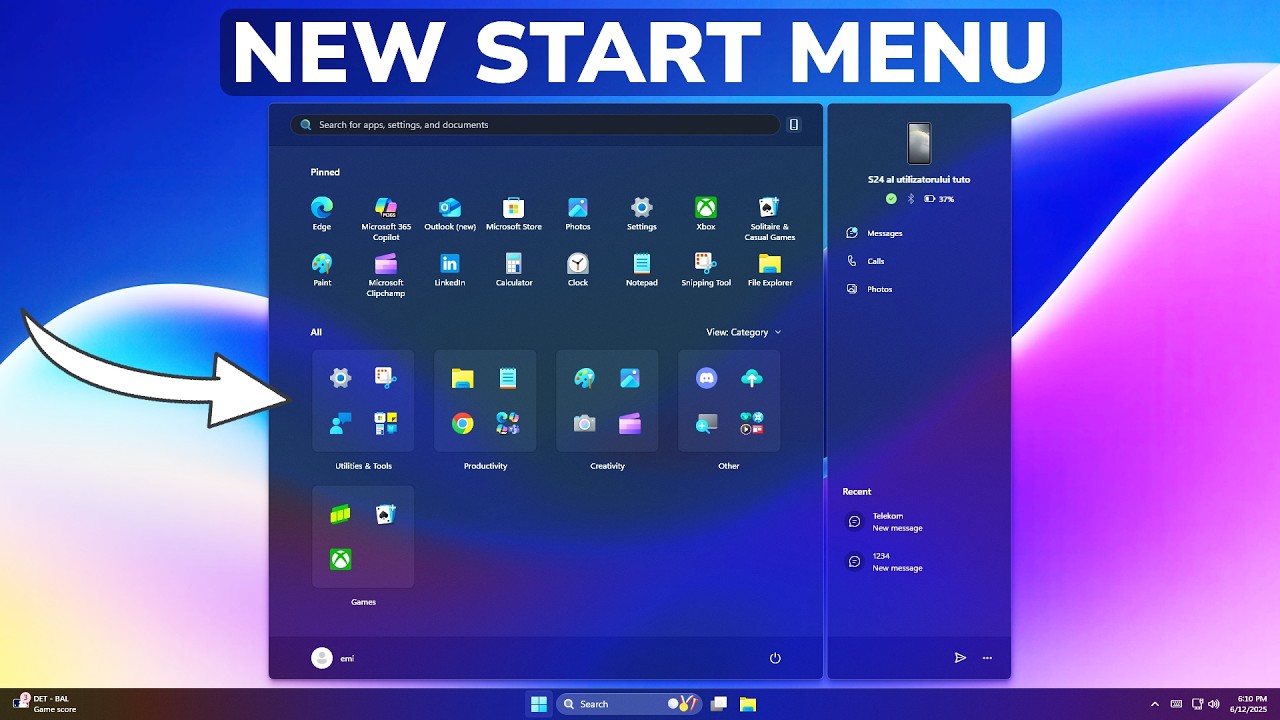Image resolution: width=1280 pixels, height=720 pixels.
Task: Open Google Chrome in Productivity category
Action: 462,423
